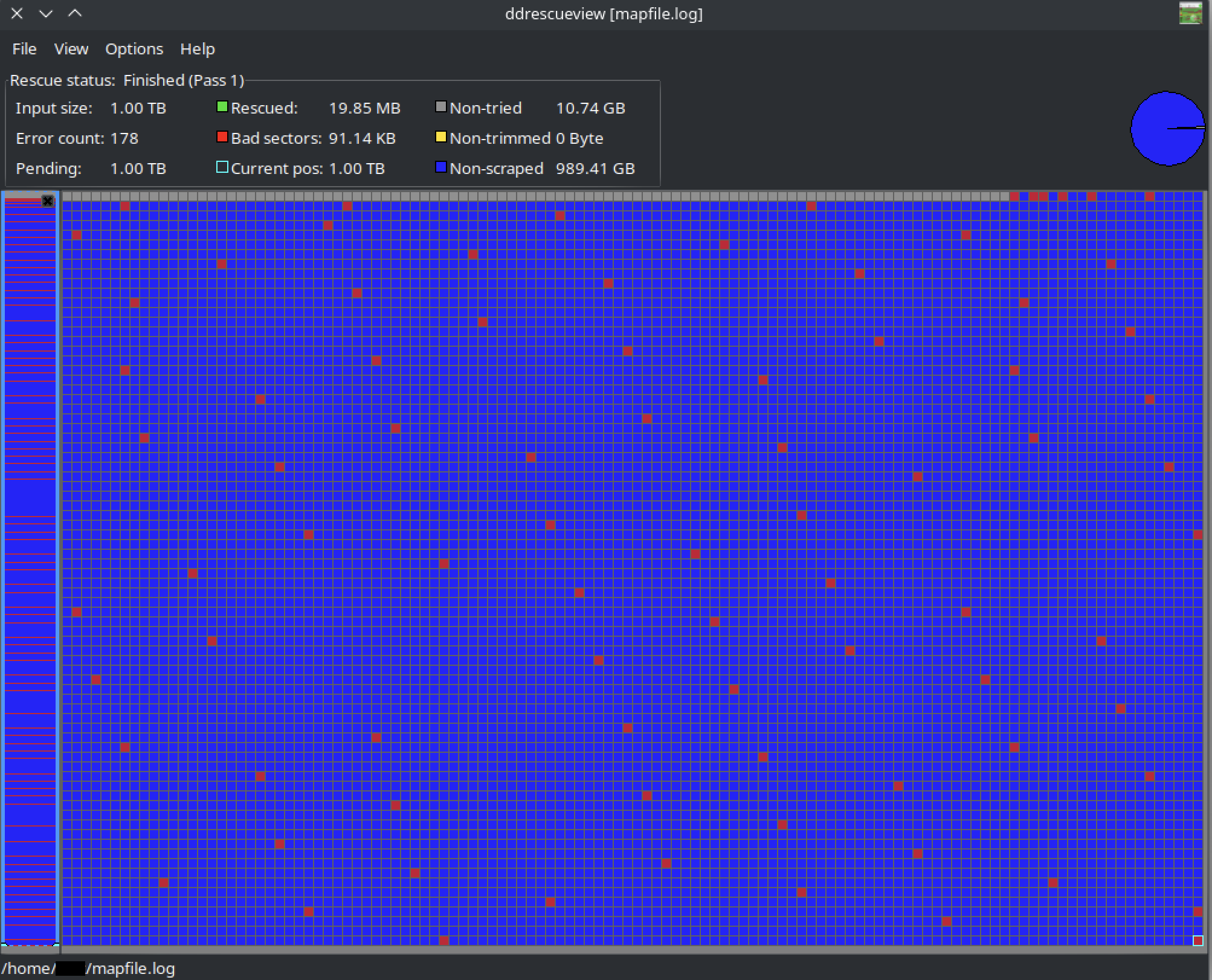Close the zoom bar with its X button

coord(48,201)
